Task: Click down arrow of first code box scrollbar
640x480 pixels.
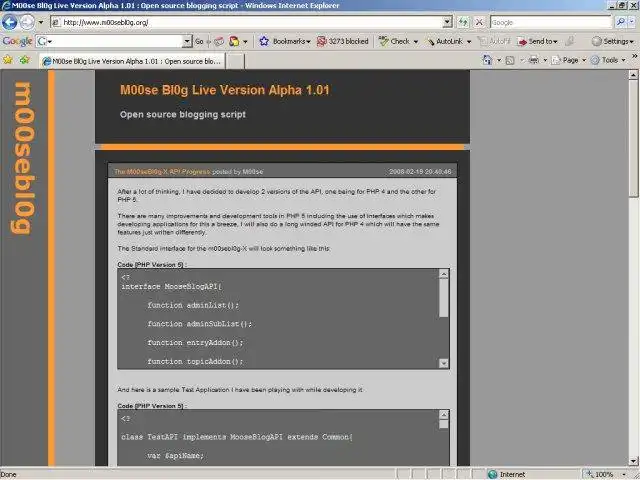Action: coord(444,363)
